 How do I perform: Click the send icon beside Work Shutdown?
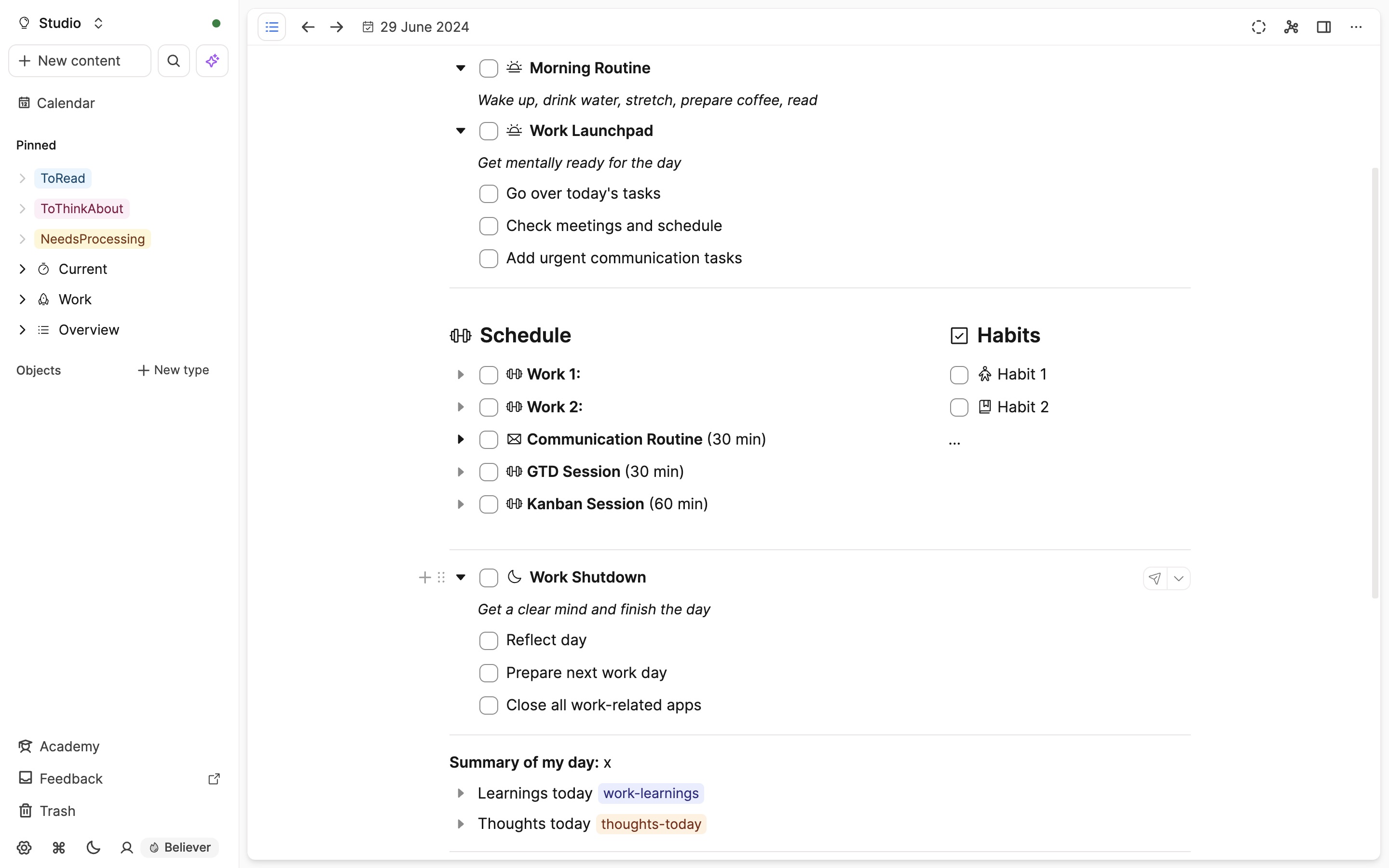pyautogui.click(x=1155, y=578)
